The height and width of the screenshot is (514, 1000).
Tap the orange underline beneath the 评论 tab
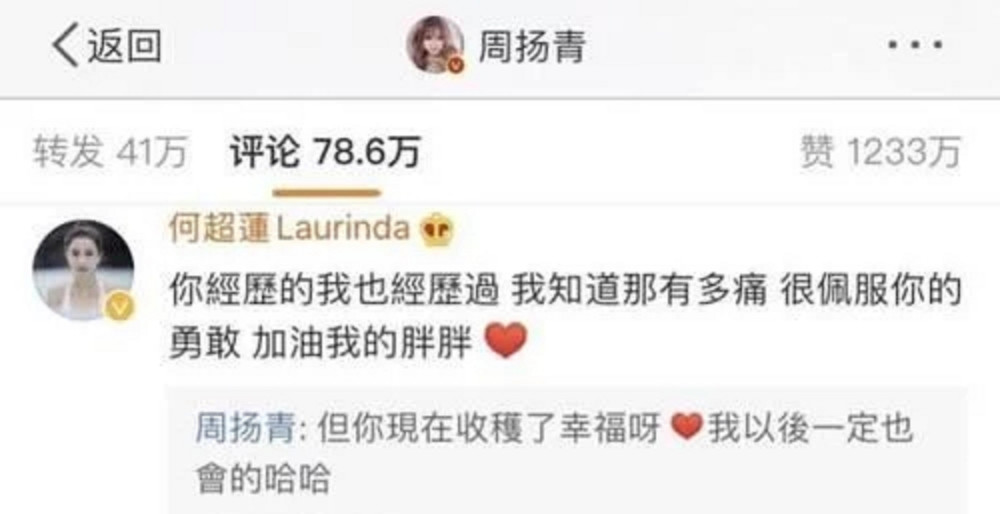coord(327,192)
